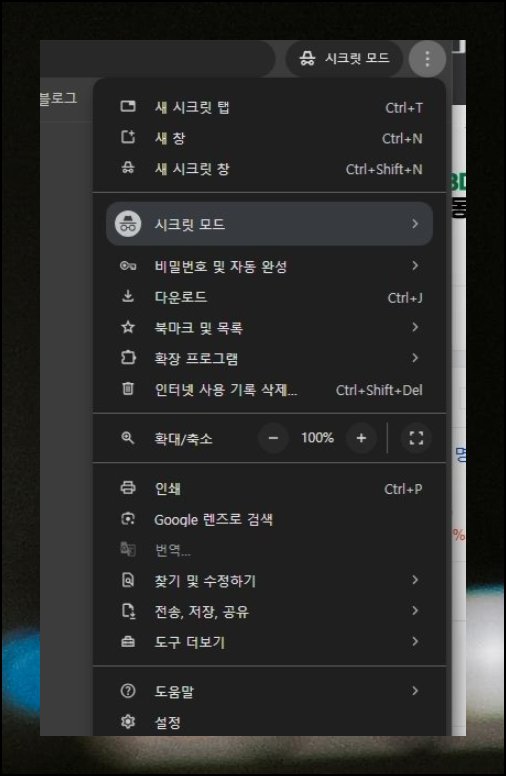Click the Ctrl+Shift+N shortcut text

tap(384, 169)
